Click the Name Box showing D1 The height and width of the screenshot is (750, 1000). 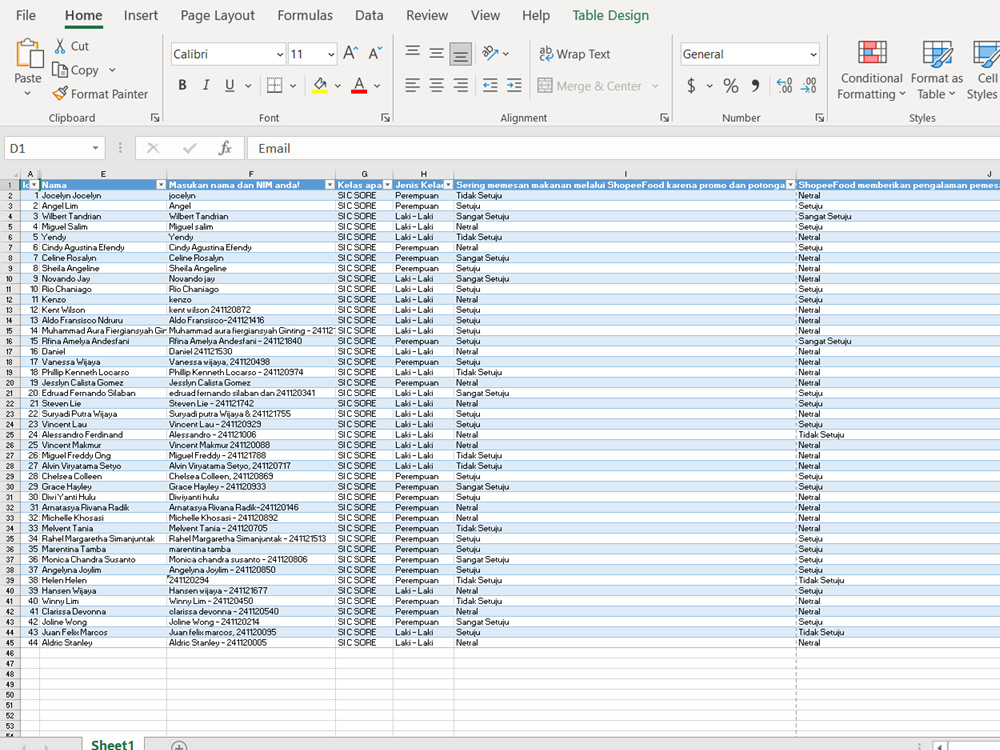coord(47,149)
